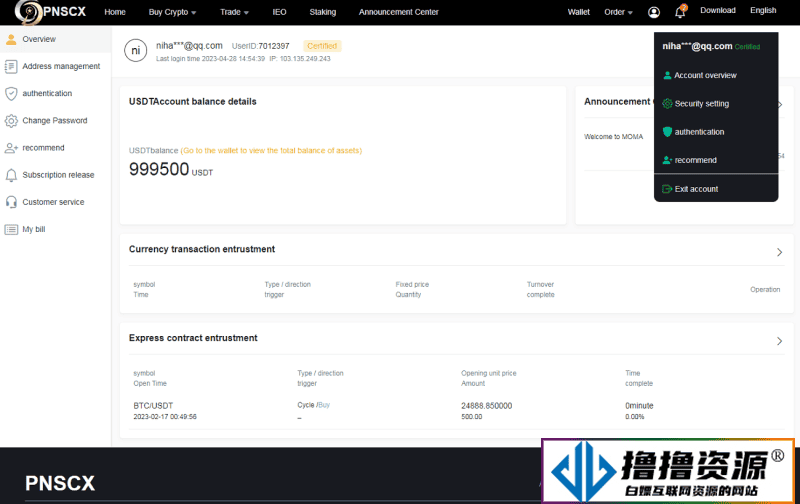Click the 0minute time value
This screenshot has height=504, width=800.
(x=639, y=406)
